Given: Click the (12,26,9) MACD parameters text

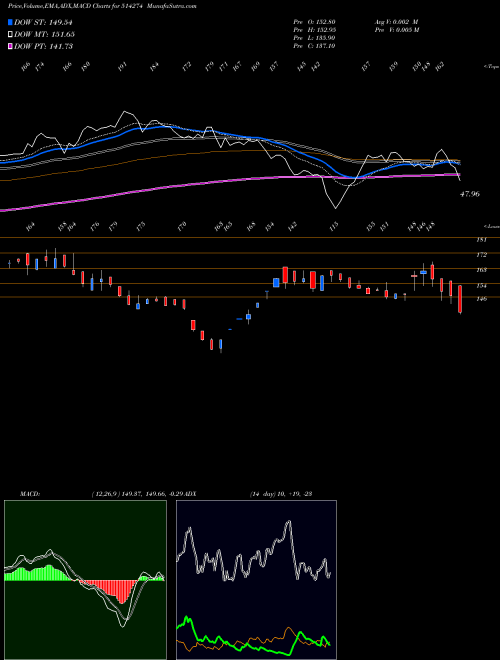Looking at the screenshot, I should click(104, 494).
